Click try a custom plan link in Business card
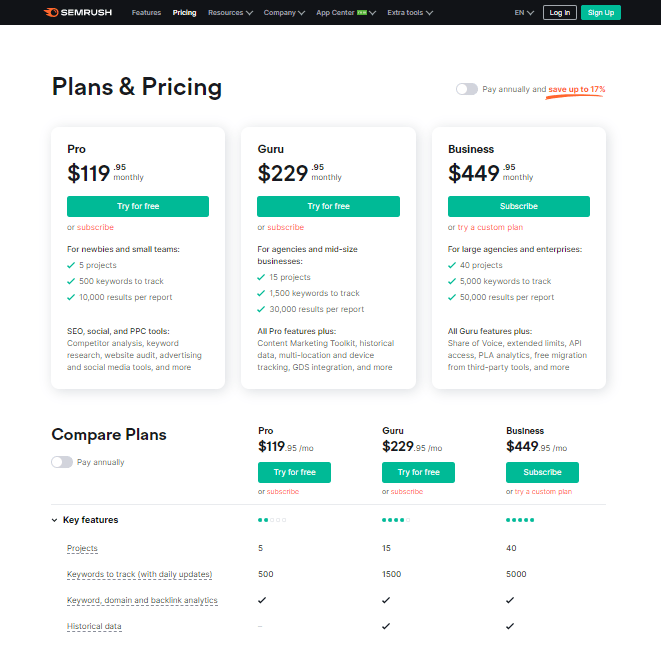 coord(490,227)
